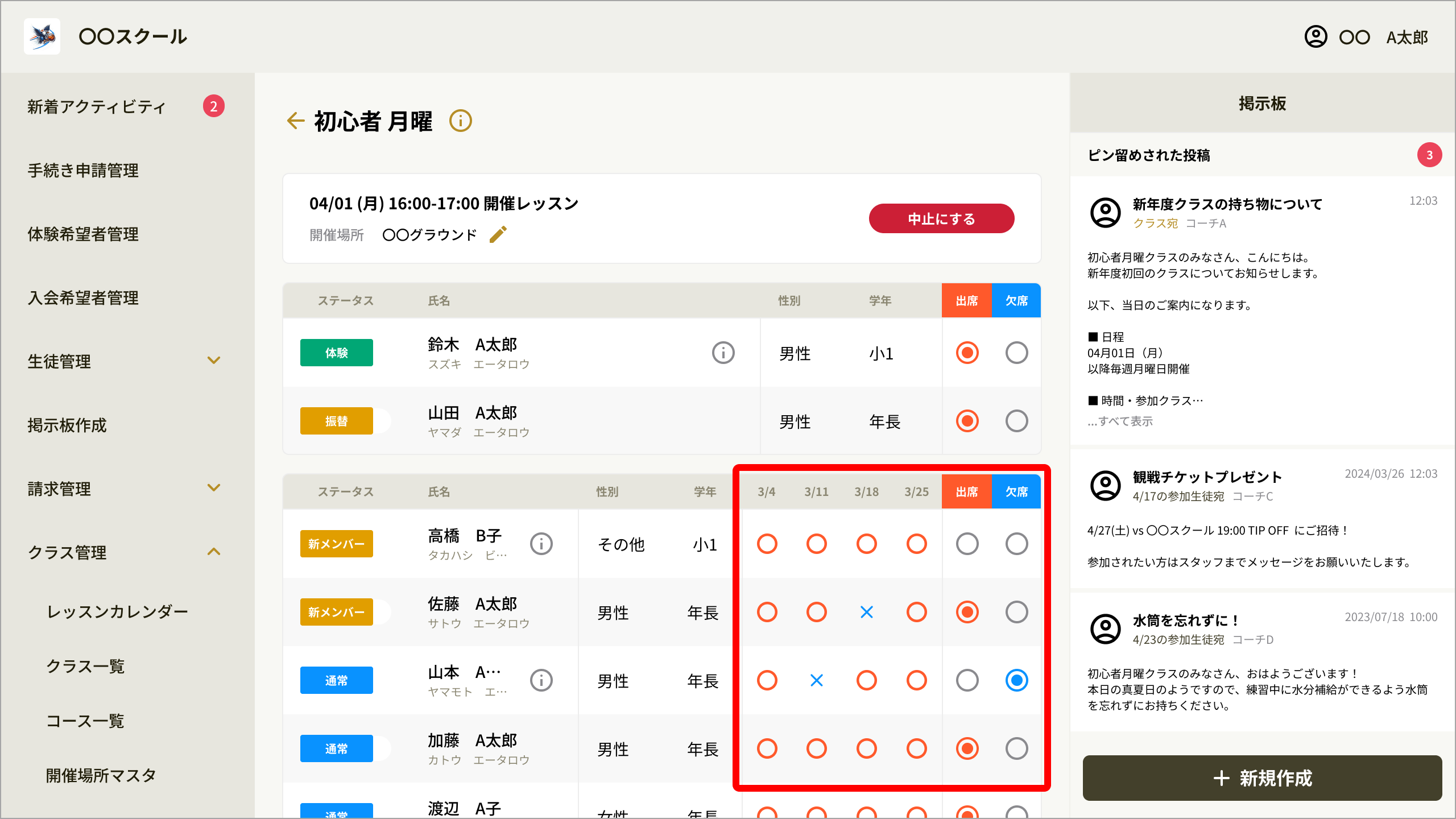Open コース一覧 submenu item
1456x819 pixels.
(85, 721)
